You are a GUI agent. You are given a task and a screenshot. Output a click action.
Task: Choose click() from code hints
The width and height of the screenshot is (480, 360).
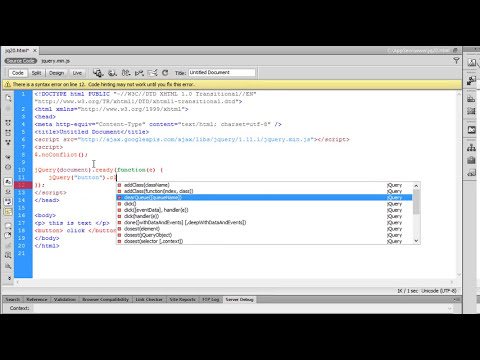[264, 204]
